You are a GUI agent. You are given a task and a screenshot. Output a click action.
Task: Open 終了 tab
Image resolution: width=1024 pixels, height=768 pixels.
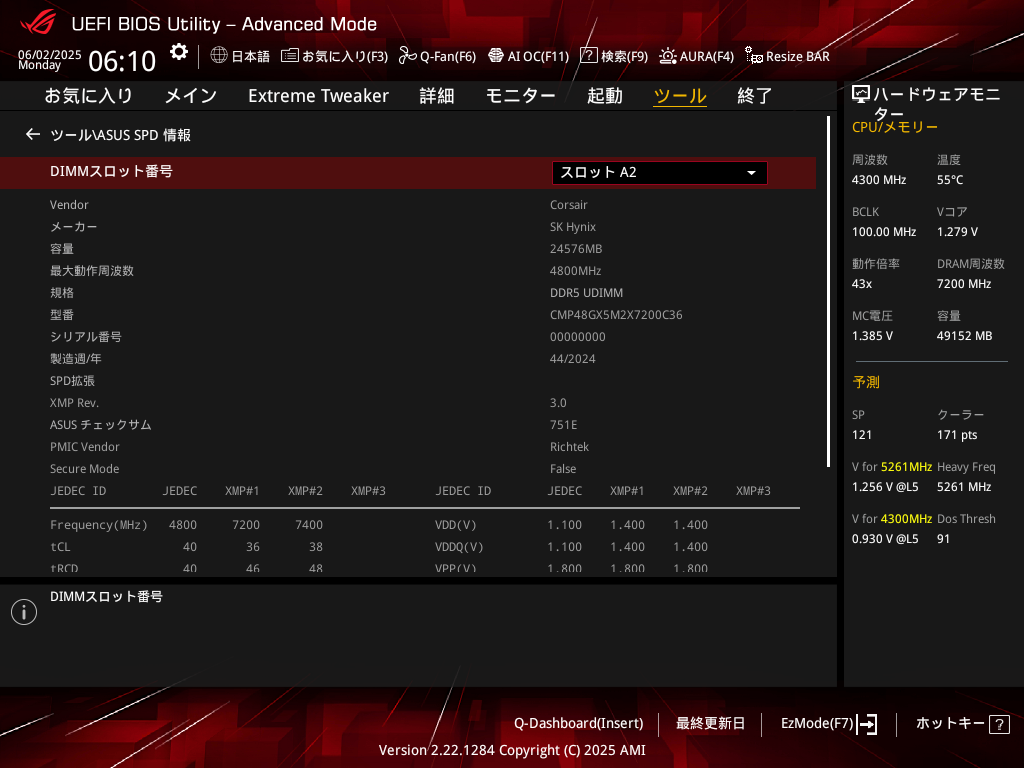point(755,96)
